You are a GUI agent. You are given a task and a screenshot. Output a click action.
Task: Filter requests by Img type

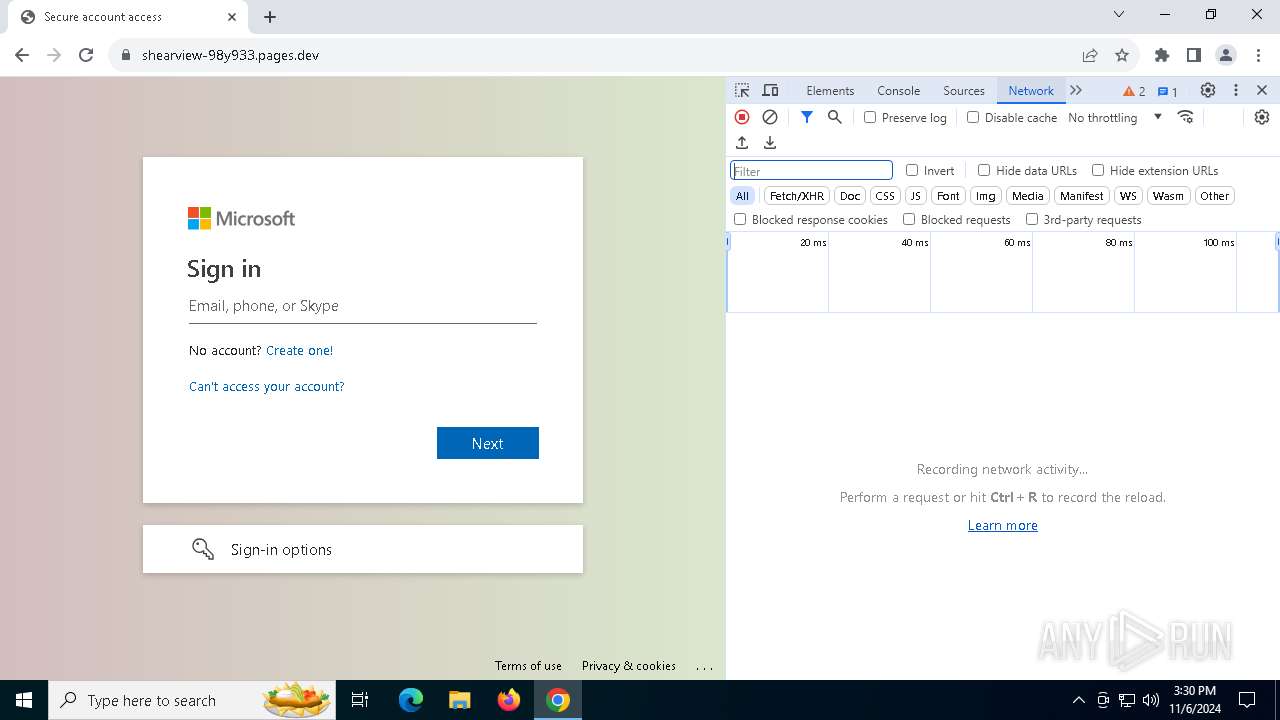[986, 196]
